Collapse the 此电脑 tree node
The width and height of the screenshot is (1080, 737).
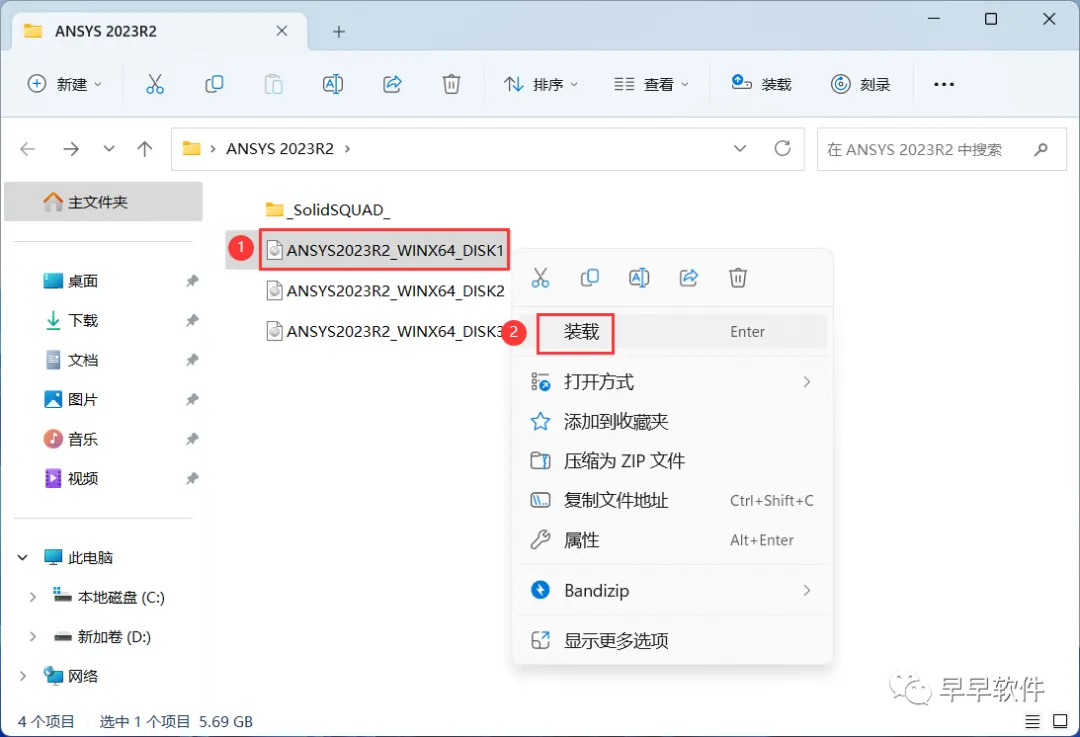[23, 557]
